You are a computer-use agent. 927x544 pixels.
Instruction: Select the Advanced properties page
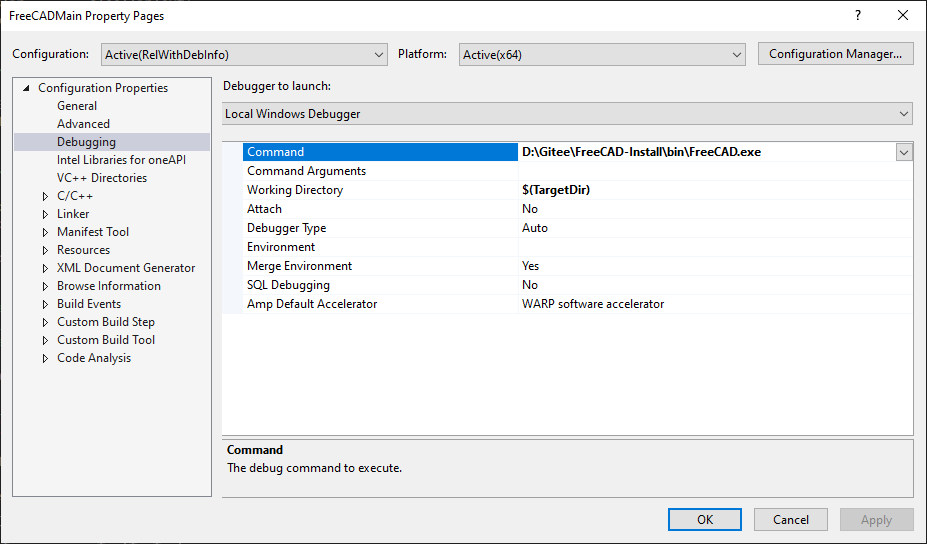83,124
